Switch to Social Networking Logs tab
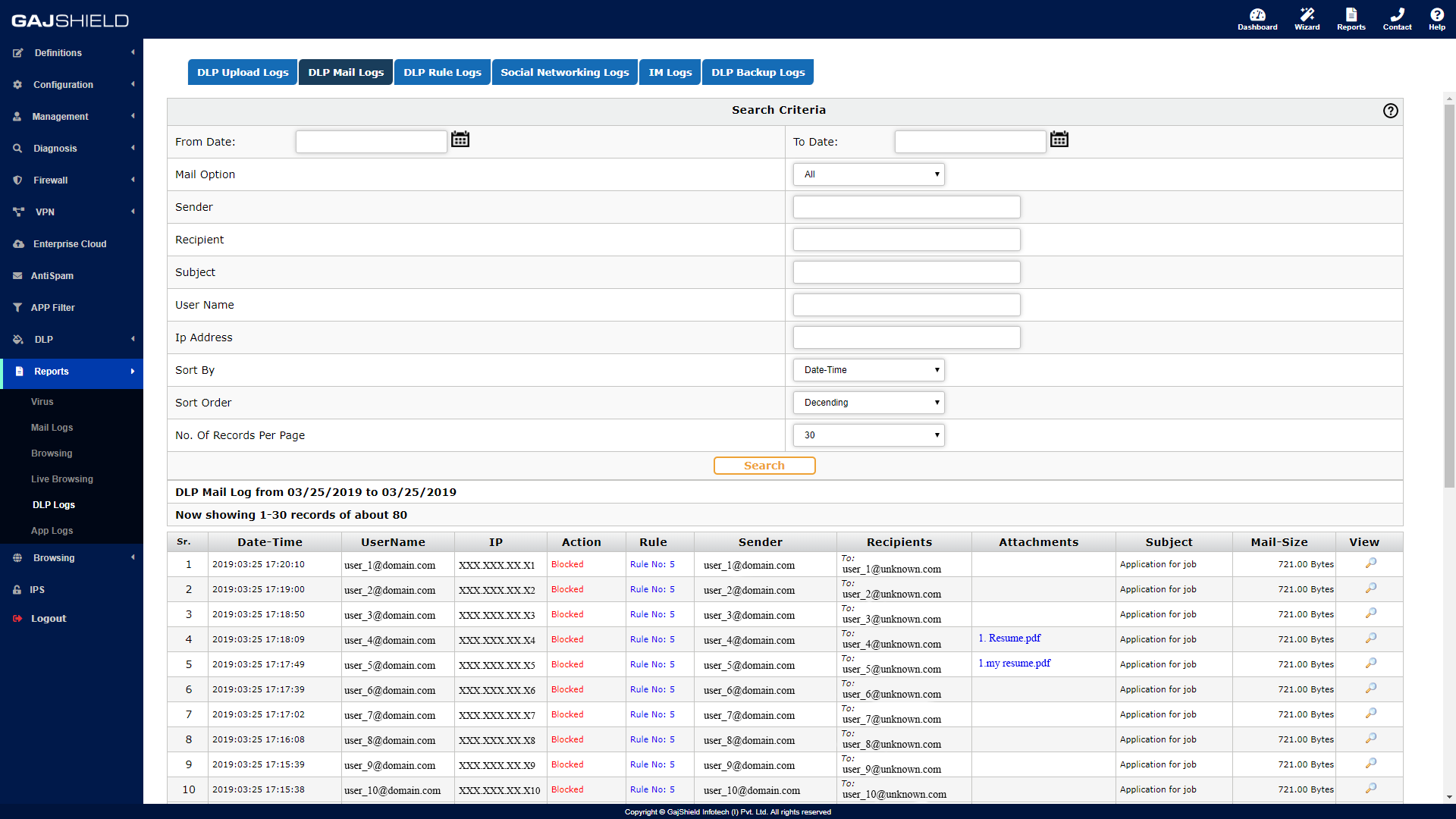This screenshot has height=819, width=1456. [565, 72]
